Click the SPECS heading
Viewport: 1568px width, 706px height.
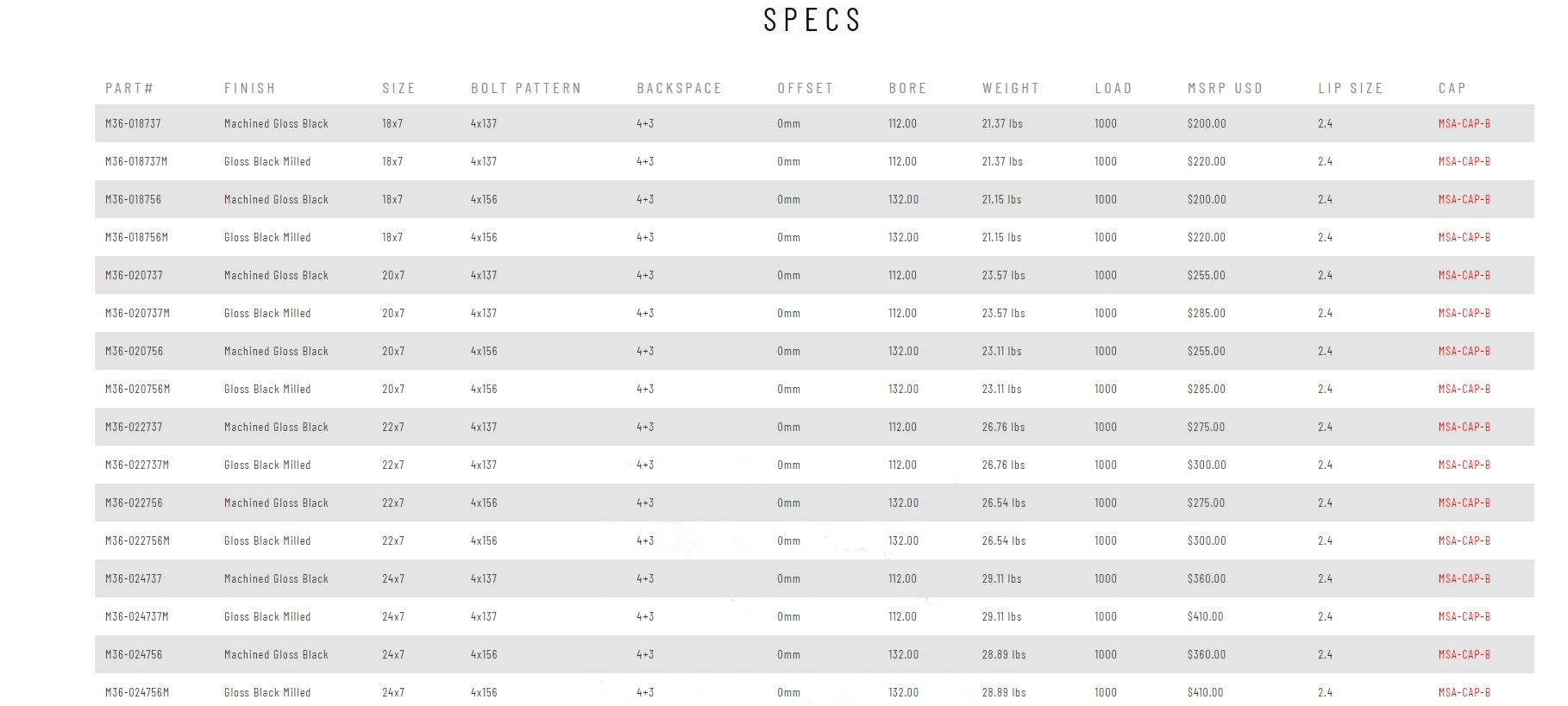point(812,20)
